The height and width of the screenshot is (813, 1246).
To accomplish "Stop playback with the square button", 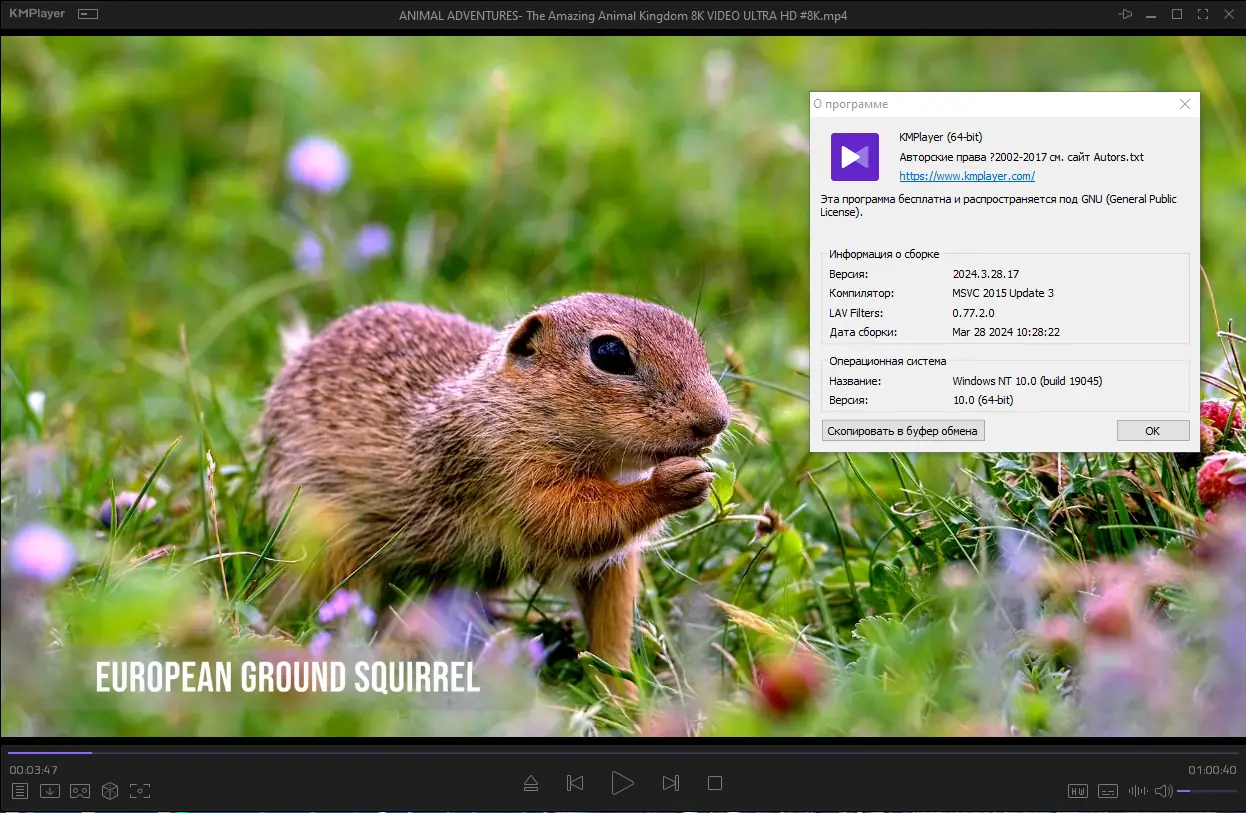I will click(x=715, y=783).
